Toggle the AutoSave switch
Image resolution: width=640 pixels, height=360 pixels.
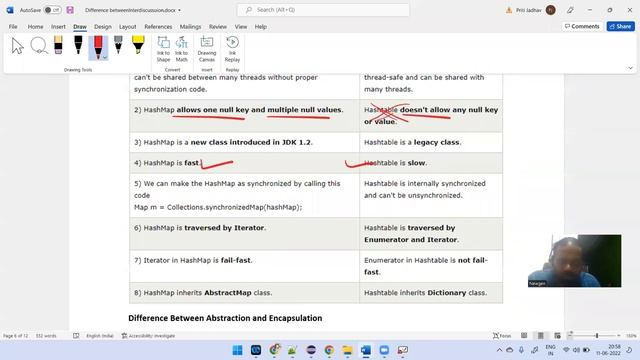52,10
